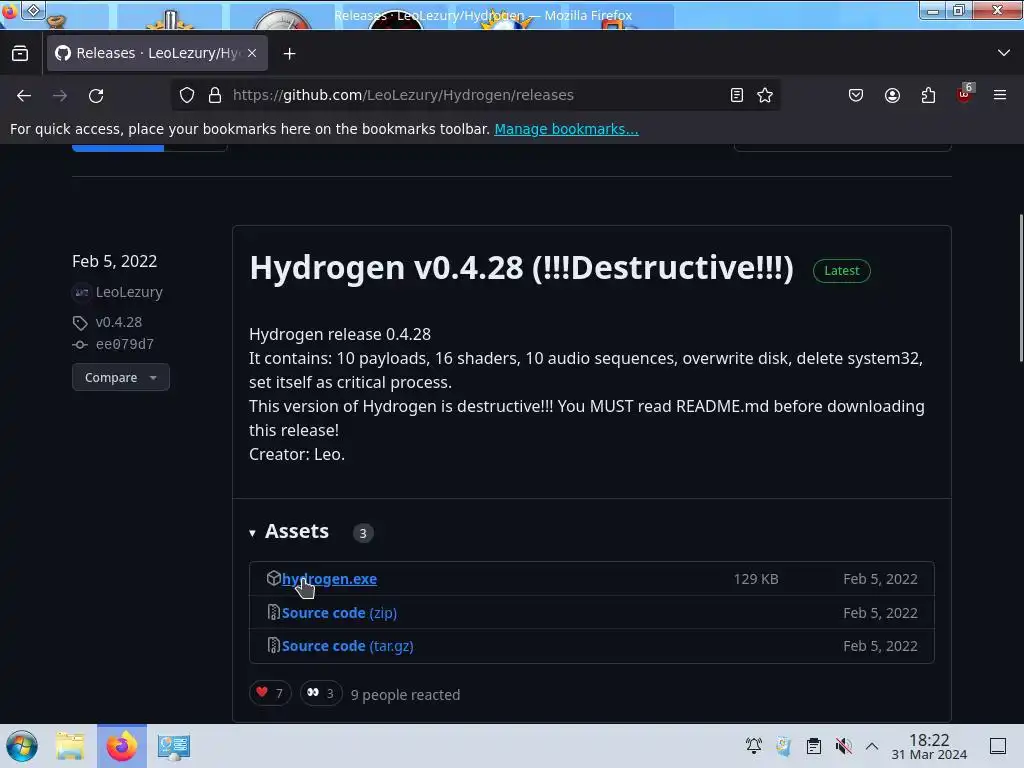The height and width of the screenshot is (768, 1024).
Task: Open Manage bookmarks link
Action: 566,129
